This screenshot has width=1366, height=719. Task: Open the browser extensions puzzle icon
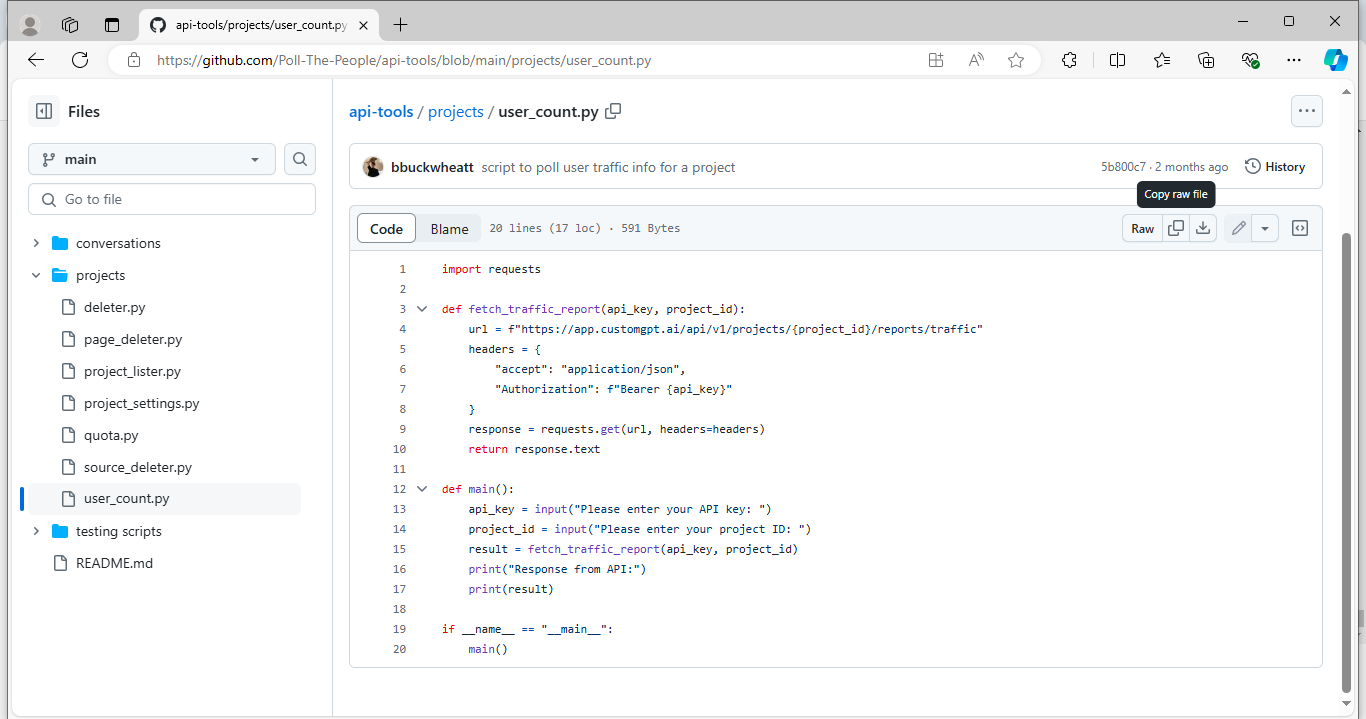pyautogui.click(x=1069, y=60)
